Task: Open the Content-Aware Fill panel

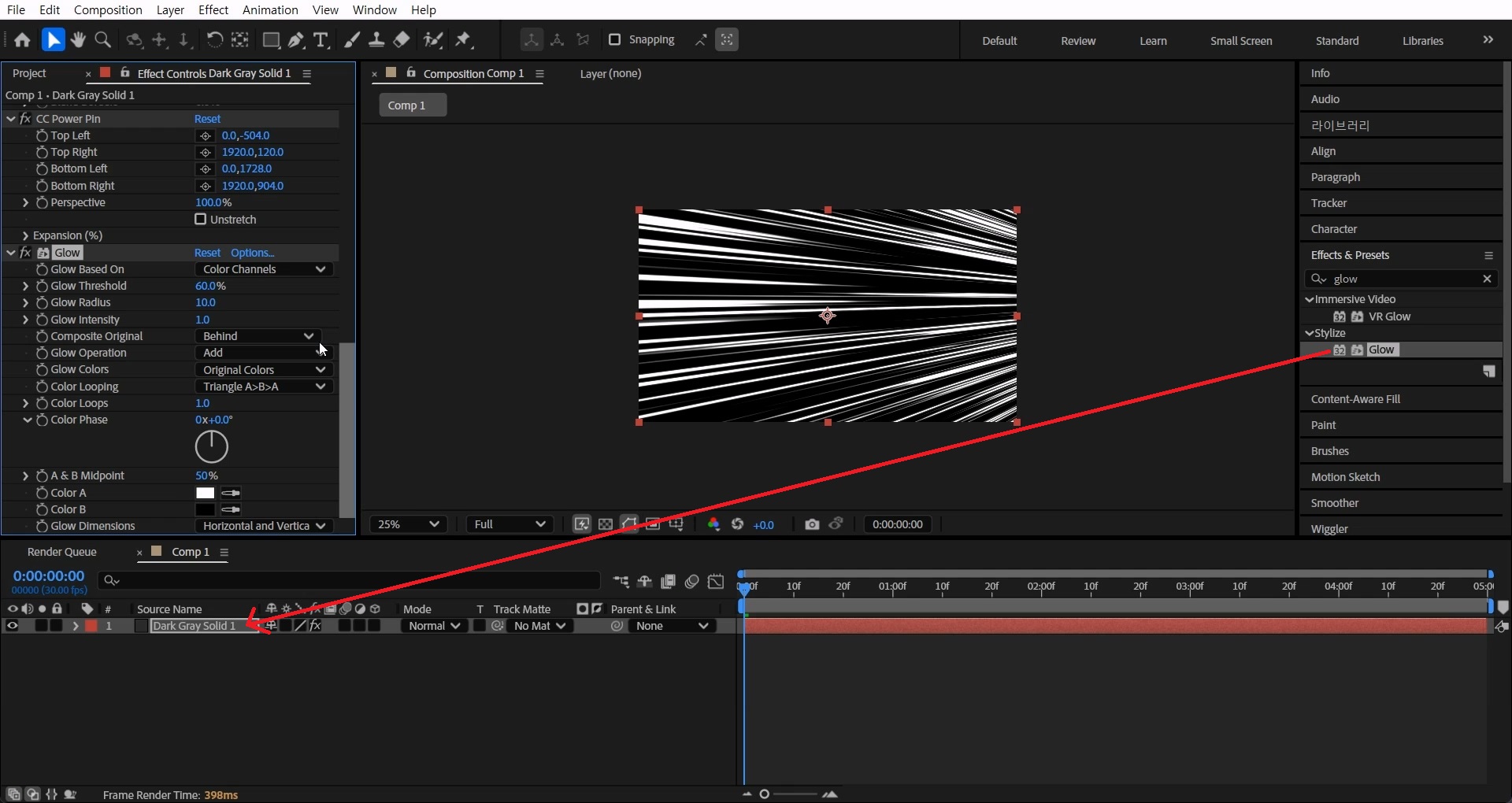Action: pyautogui.click(x=1355, y=399)
